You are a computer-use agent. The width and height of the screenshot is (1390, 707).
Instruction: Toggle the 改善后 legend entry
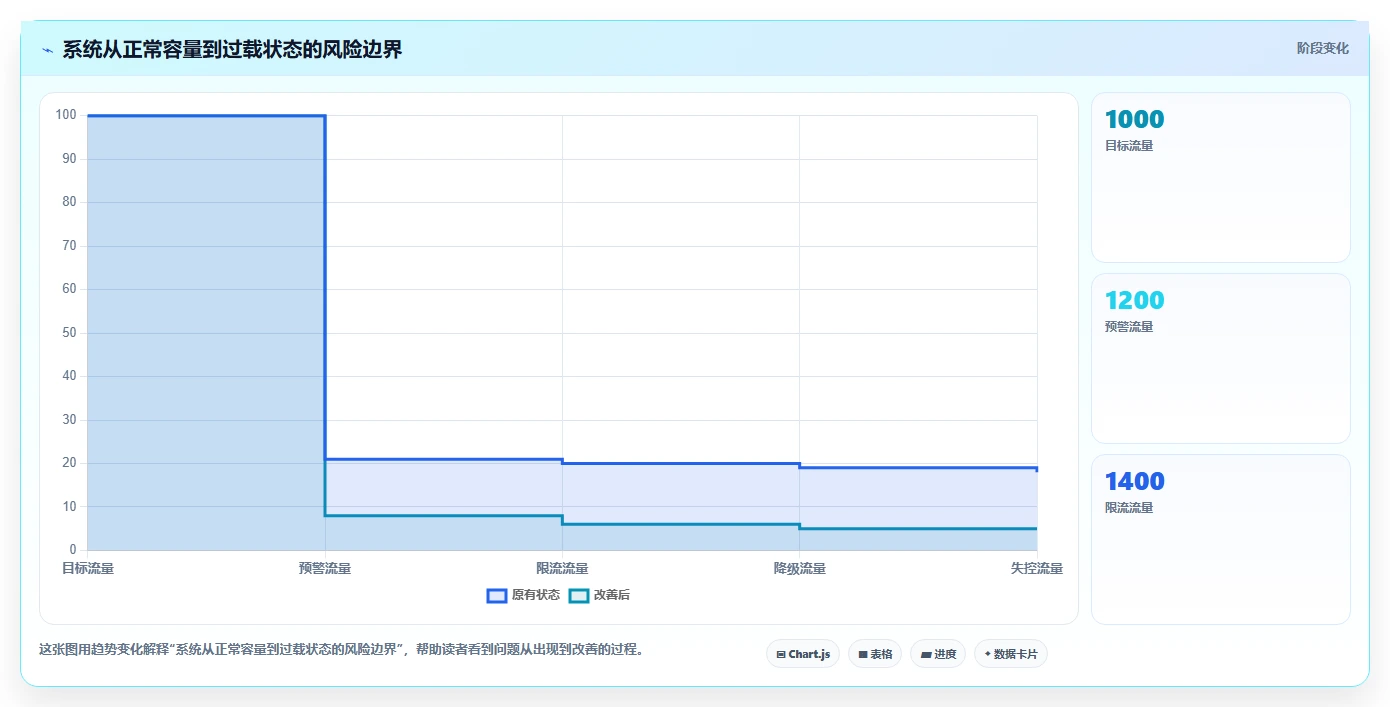tap(599, 595)
